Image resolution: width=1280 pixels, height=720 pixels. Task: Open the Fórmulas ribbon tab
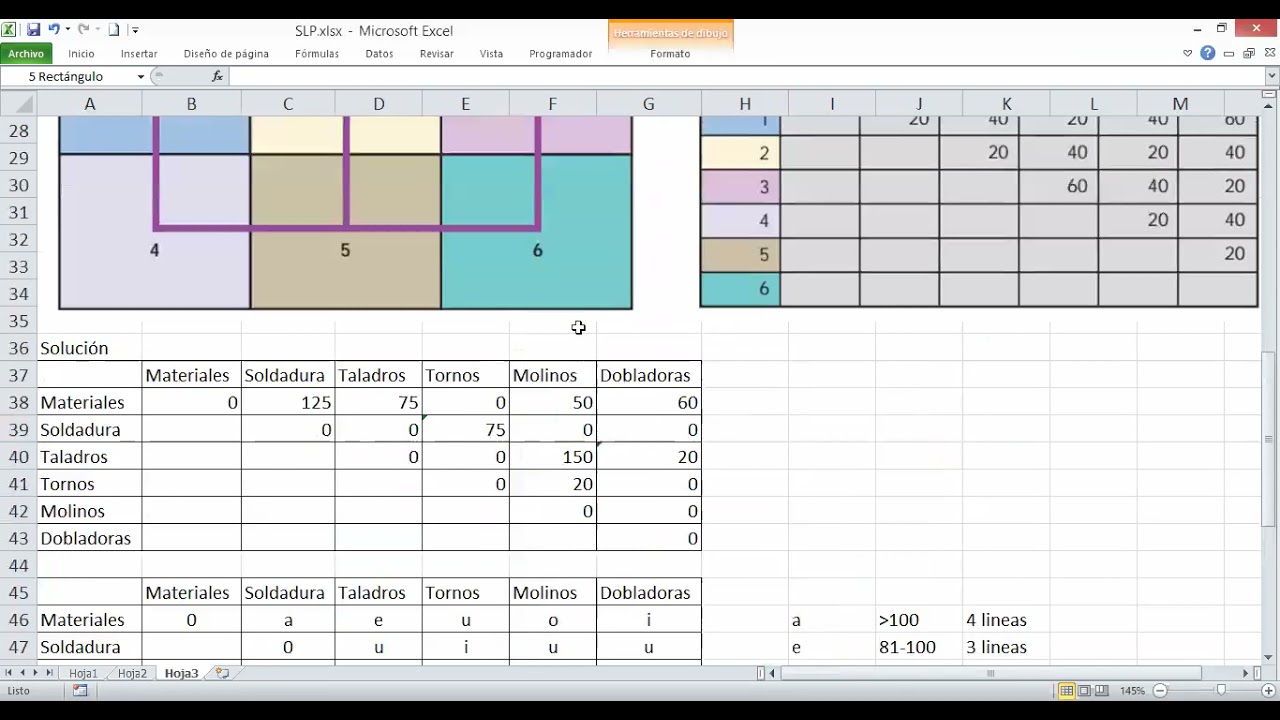(317, 54)
